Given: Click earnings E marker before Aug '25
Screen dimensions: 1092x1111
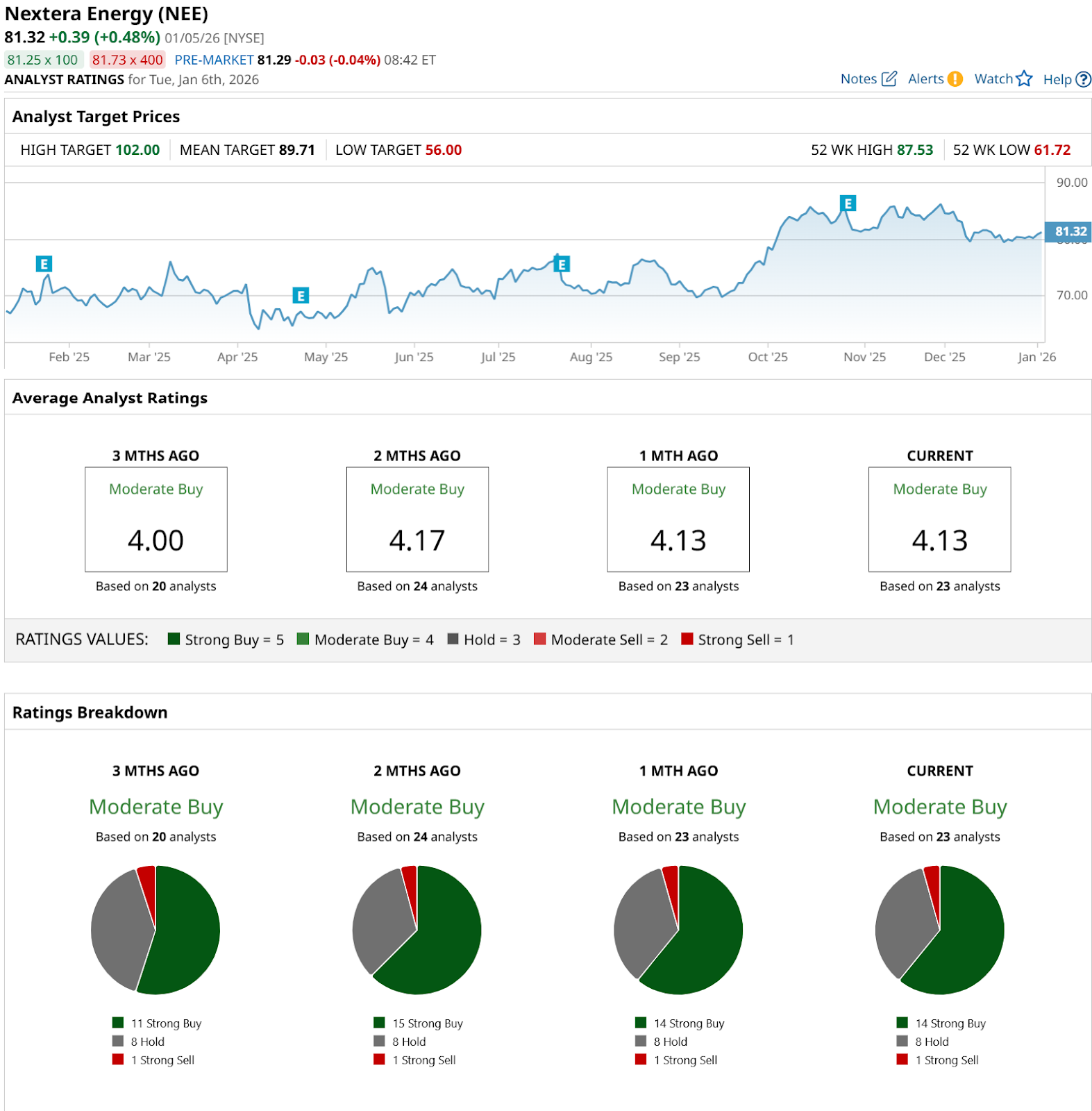Looking at the screenshot, I should click(562, 265).
